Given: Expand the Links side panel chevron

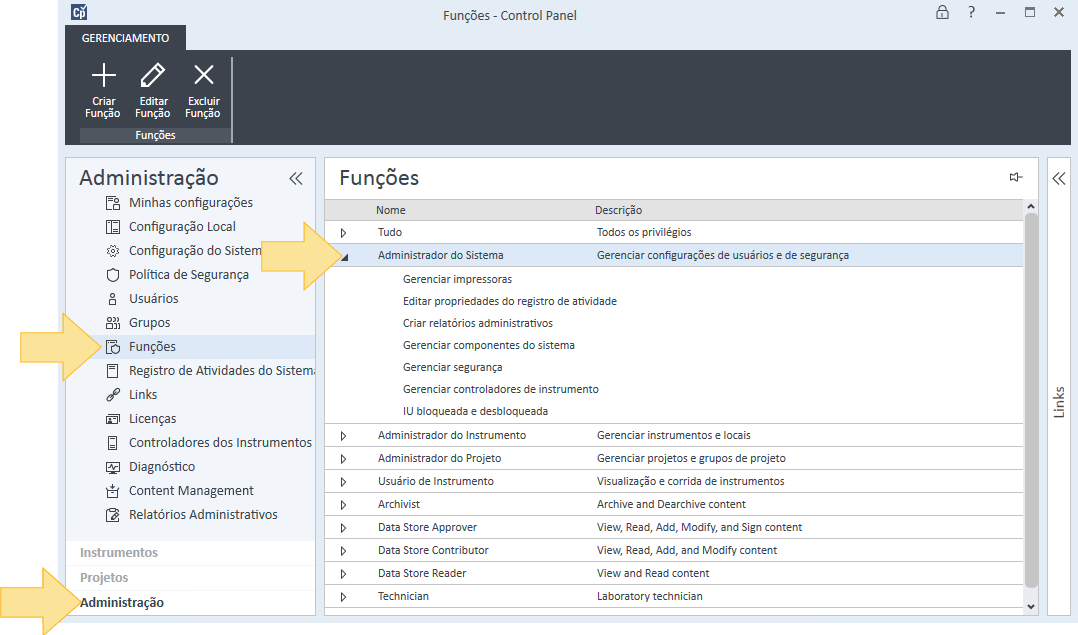Looking at the screenshot, I should [1059, 179].
